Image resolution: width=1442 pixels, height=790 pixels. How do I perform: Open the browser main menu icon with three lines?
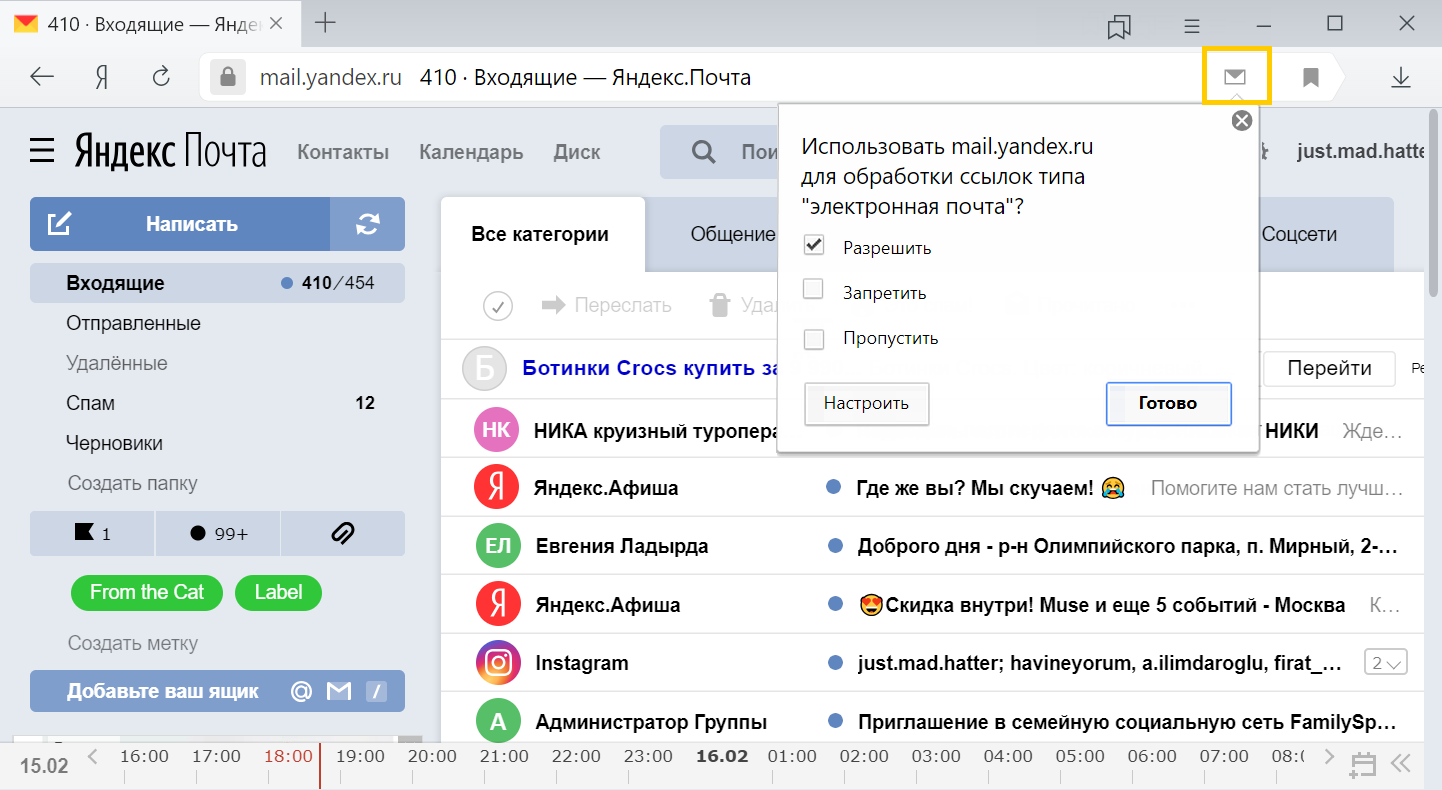point(1191,25)
